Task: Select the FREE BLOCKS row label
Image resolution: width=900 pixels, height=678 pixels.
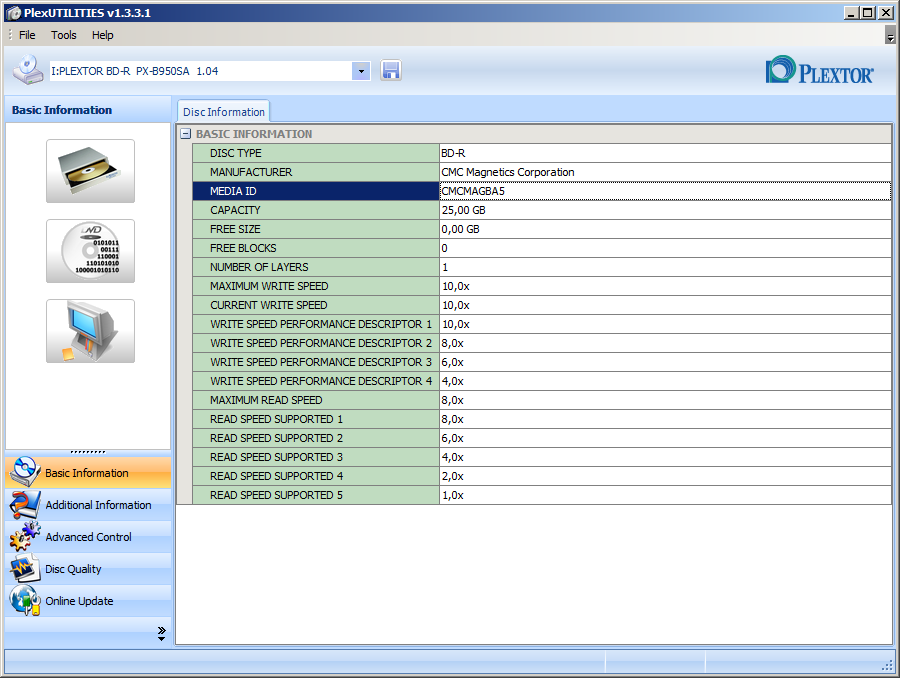Action: (316, 248)
